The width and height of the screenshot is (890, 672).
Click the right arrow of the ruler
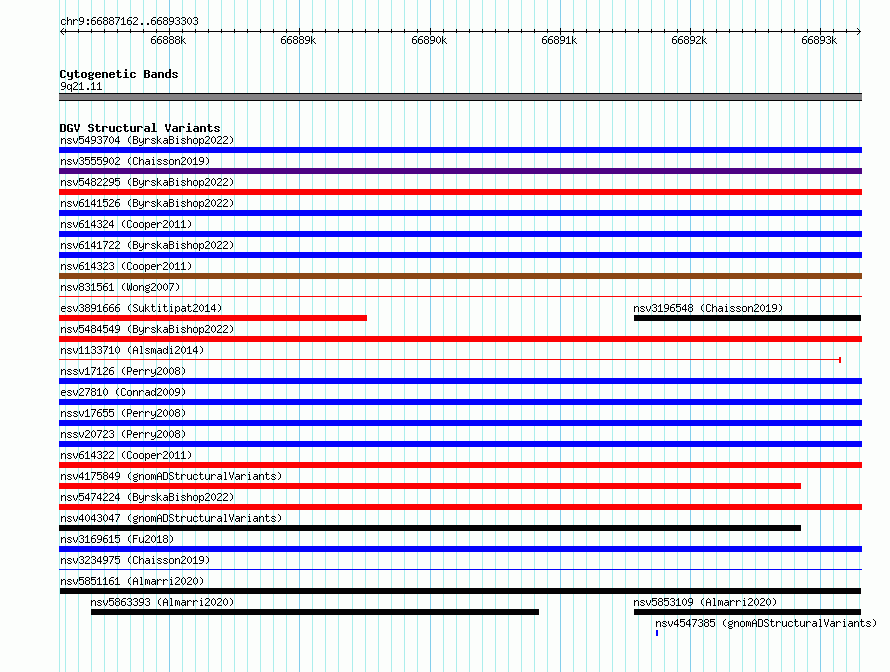point(858,31)
